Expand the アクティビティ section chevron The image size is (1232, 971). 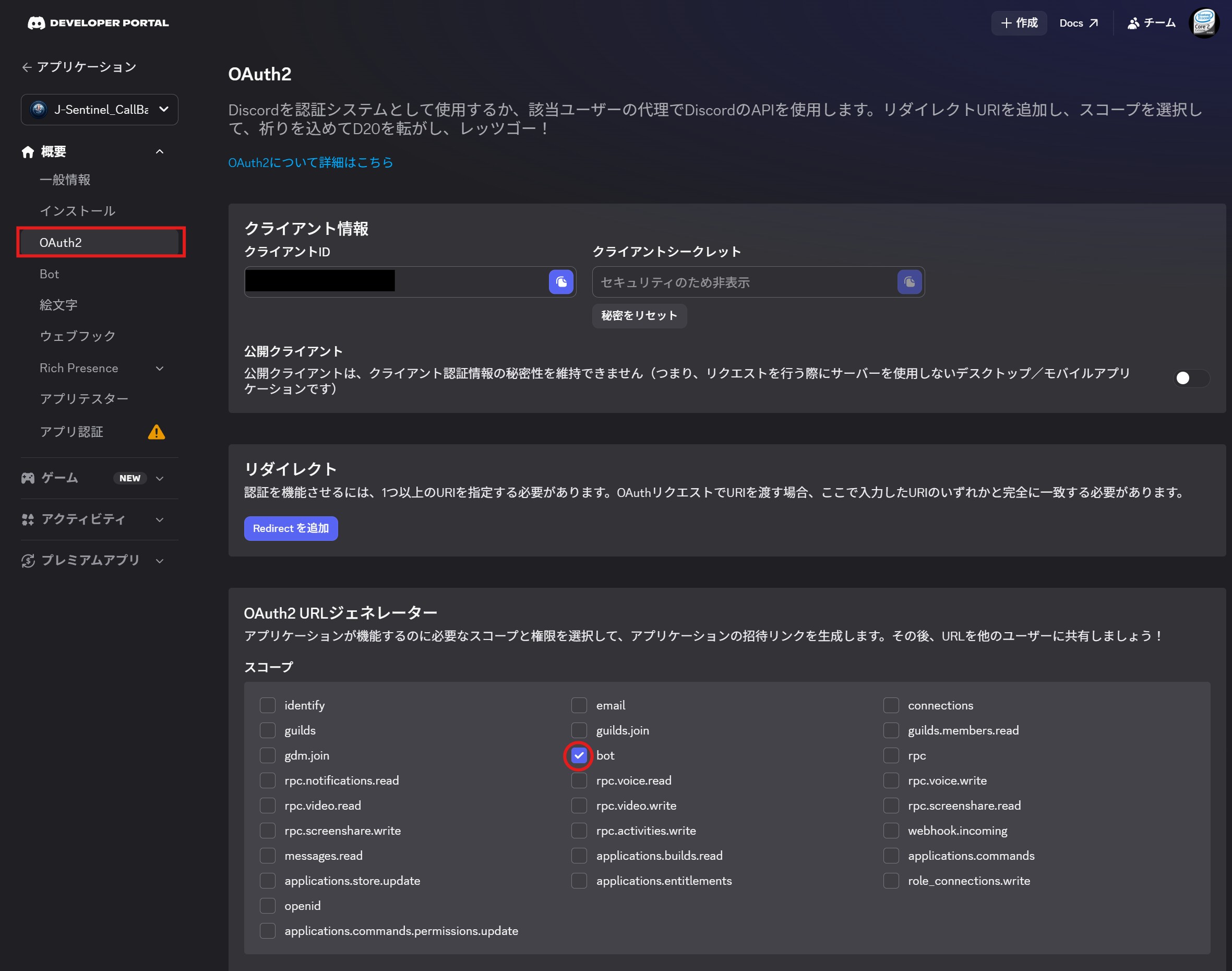[x=160, y=519]
